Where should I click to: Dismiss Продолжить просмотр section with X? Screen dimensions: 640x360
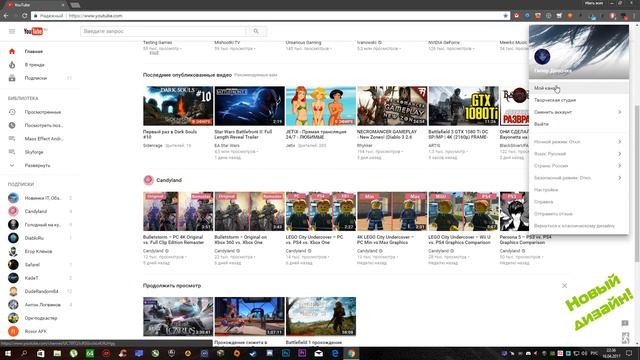tap(564, 286)
